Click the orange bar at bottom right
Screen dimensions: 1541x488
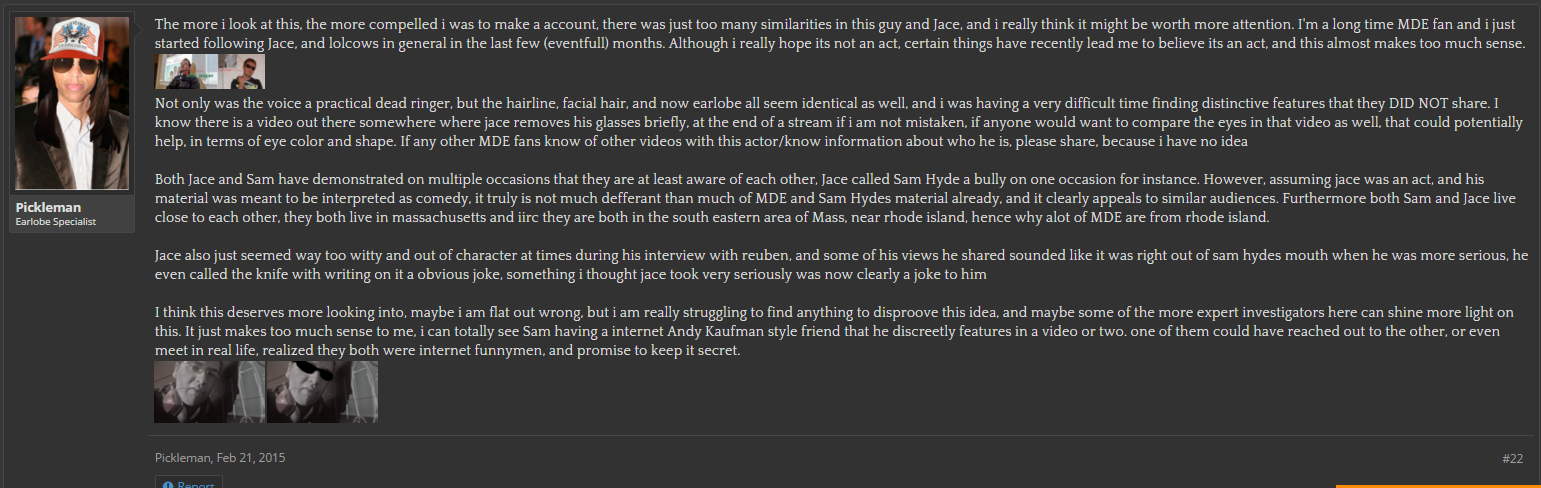pos(1438,486)
